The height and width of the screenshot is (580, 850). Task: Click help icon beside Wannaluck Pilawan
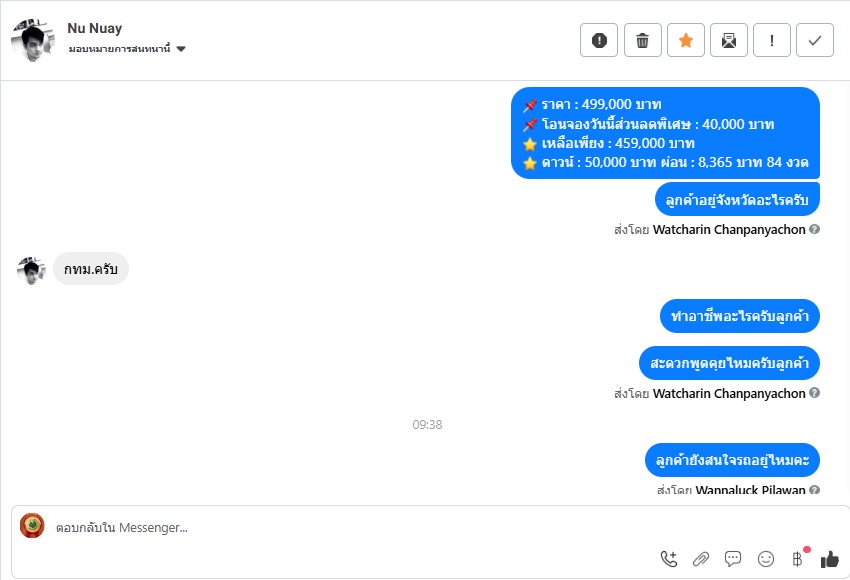click(x=814, y=489)
